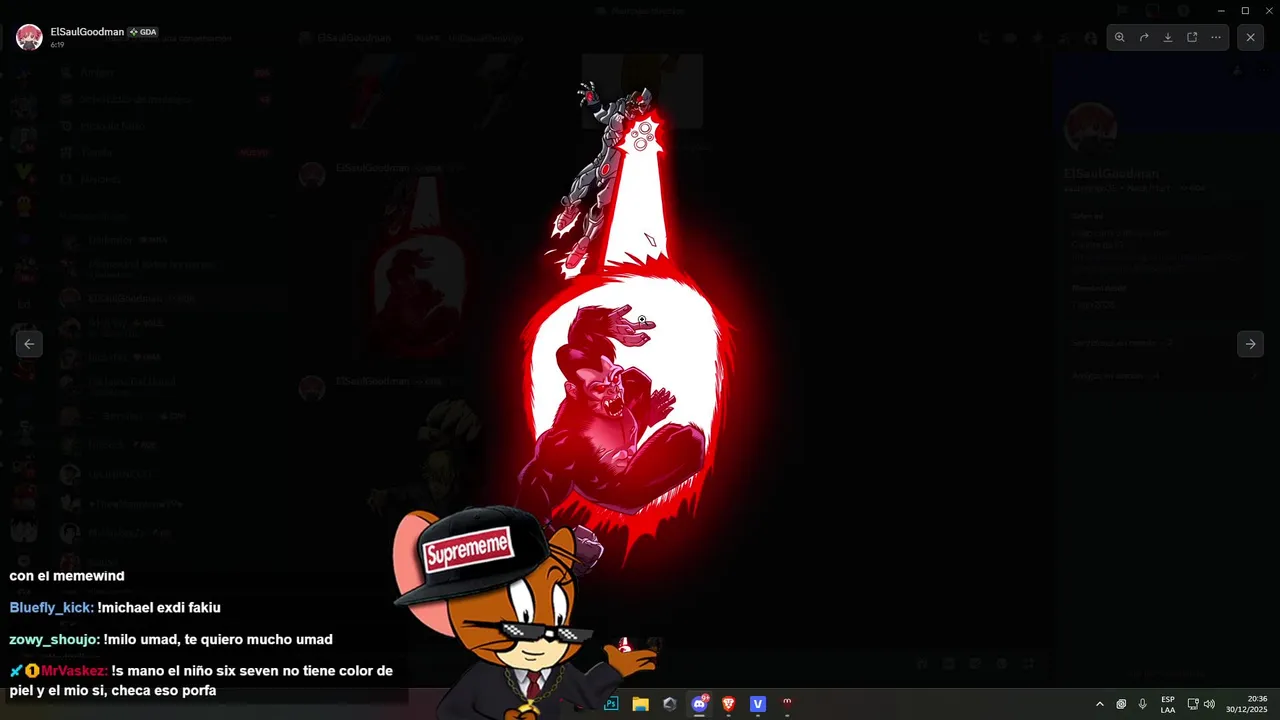Image resolution: width=1280 pixels, height=720 pixels.
Task: Open the dark red app icon in taskbar
Action: point(787,704)
